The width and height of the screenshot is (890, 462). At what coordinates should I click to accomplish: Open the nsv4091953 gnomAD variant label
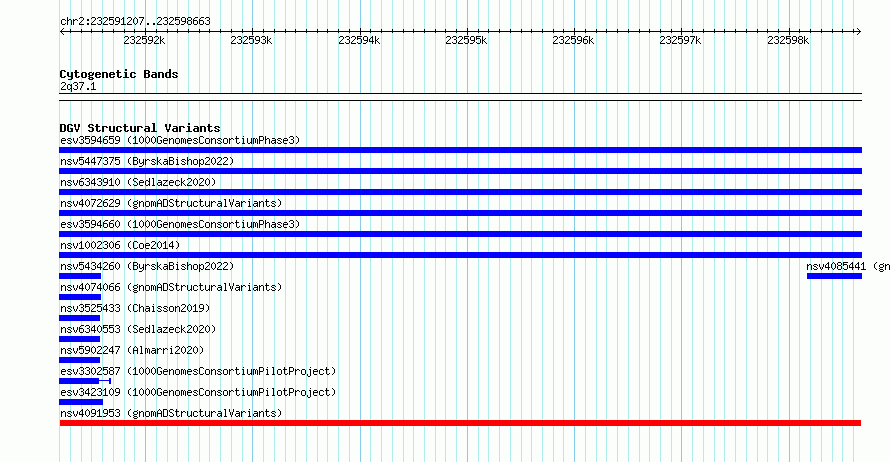pyautogui.click(x=171, y=413)
